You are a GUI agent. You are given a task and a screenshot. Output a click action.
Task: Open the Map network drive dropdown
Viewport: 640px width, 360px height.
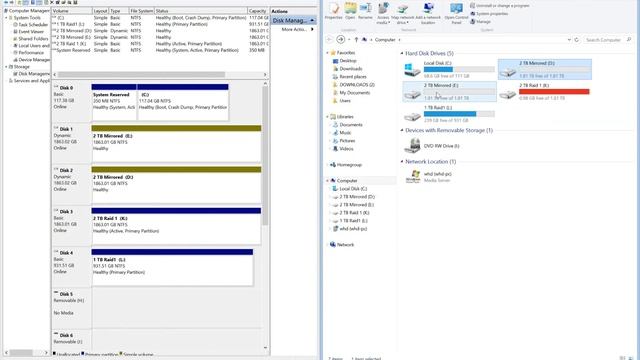click(402, 13)
